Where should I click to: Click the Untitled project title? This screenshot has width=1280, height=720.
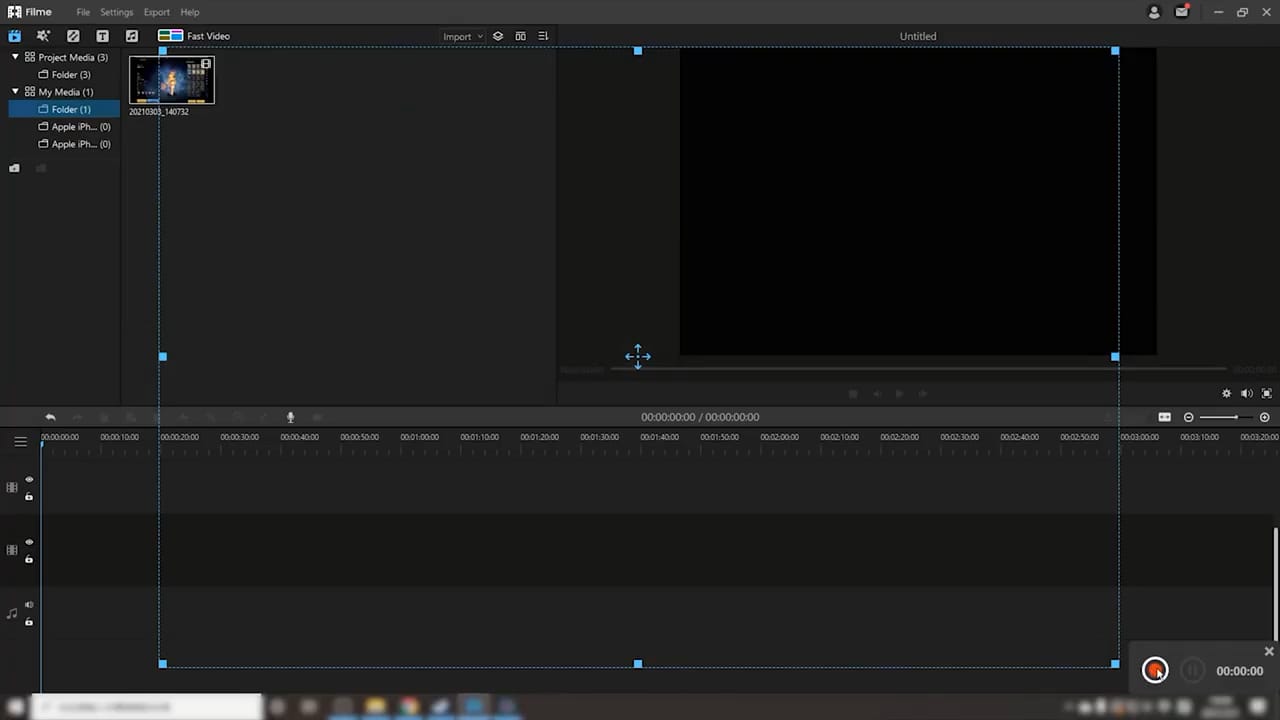click(x=918, y=36)
